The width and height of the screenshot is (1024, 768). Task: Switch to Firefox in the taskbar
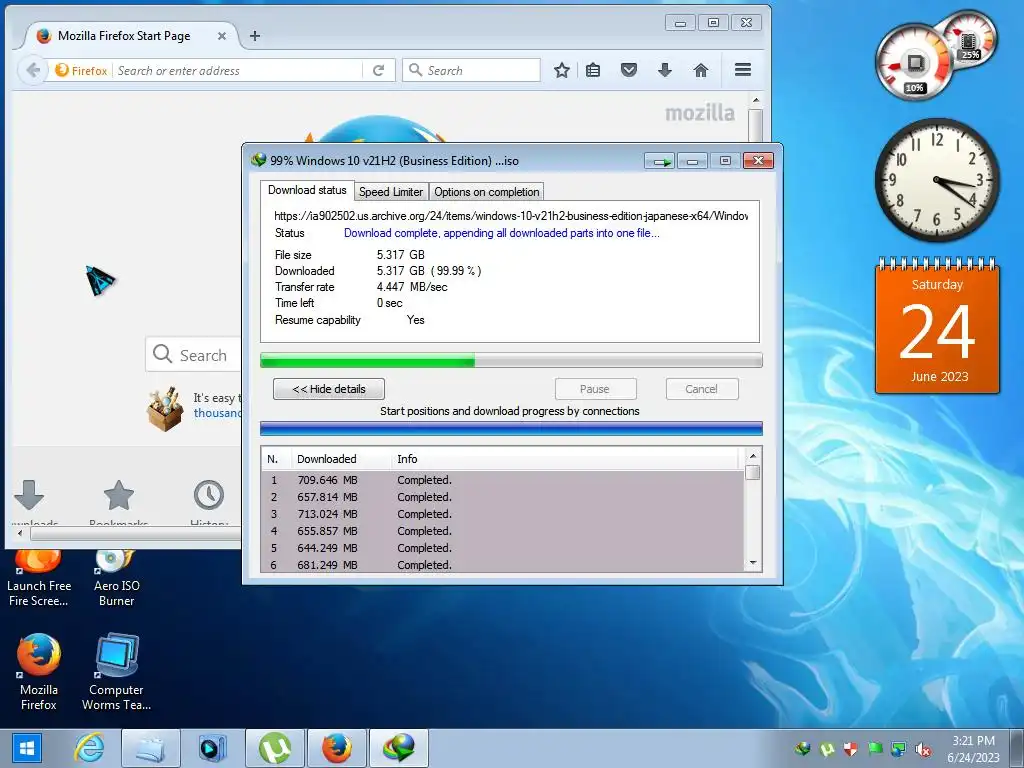tap(336, 748)
